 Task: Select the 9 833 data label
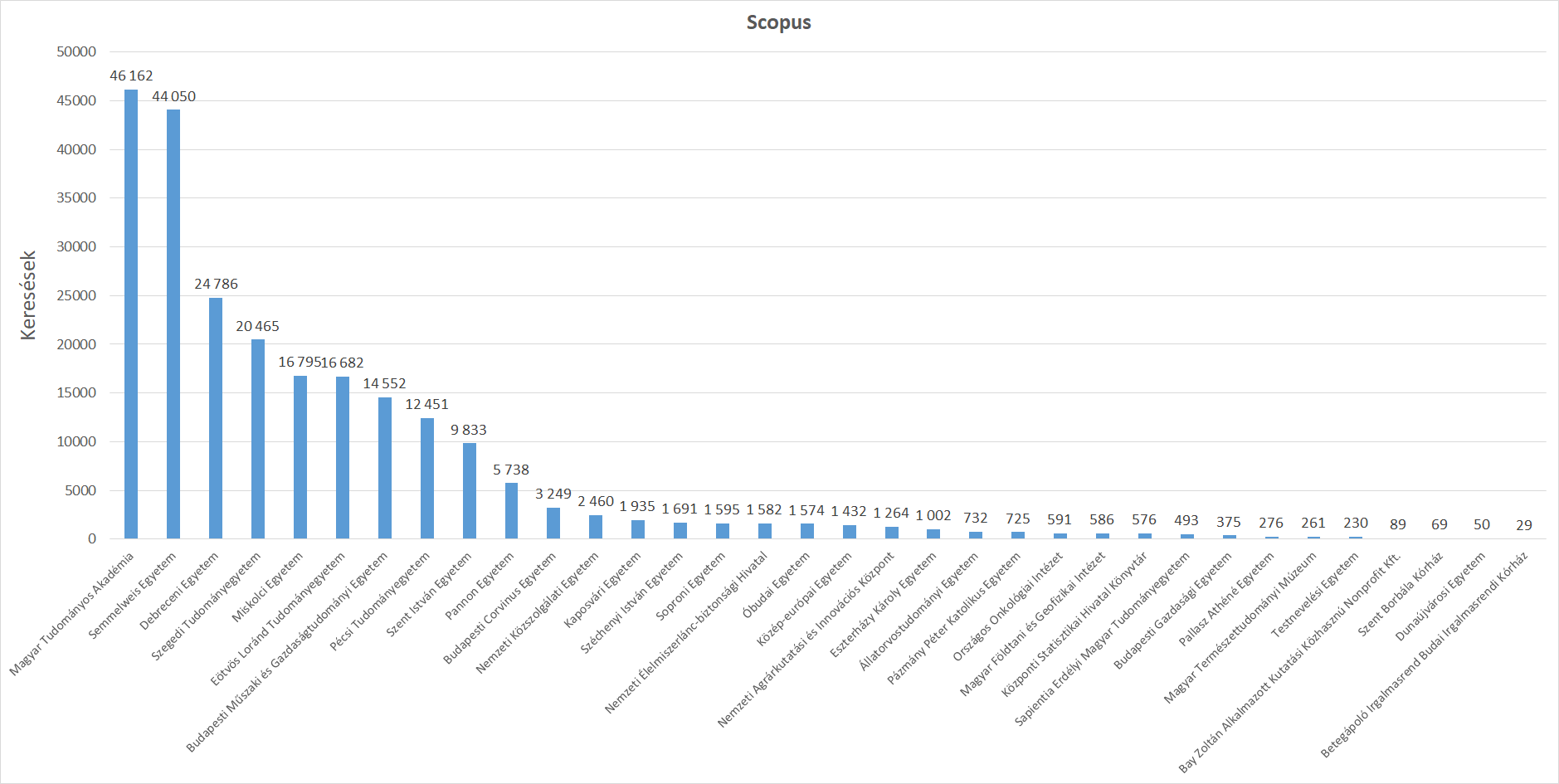pyautogui.click(x=469, y=431)
